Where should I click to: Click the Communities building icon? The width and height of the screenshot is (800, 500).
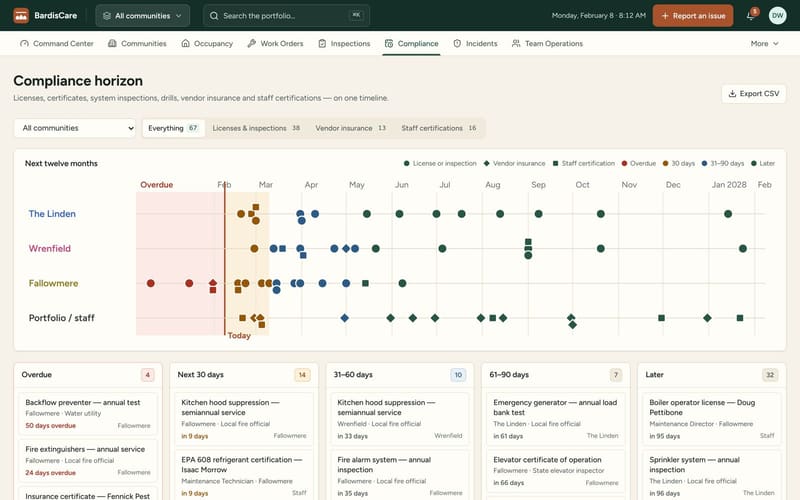[112, 44]
